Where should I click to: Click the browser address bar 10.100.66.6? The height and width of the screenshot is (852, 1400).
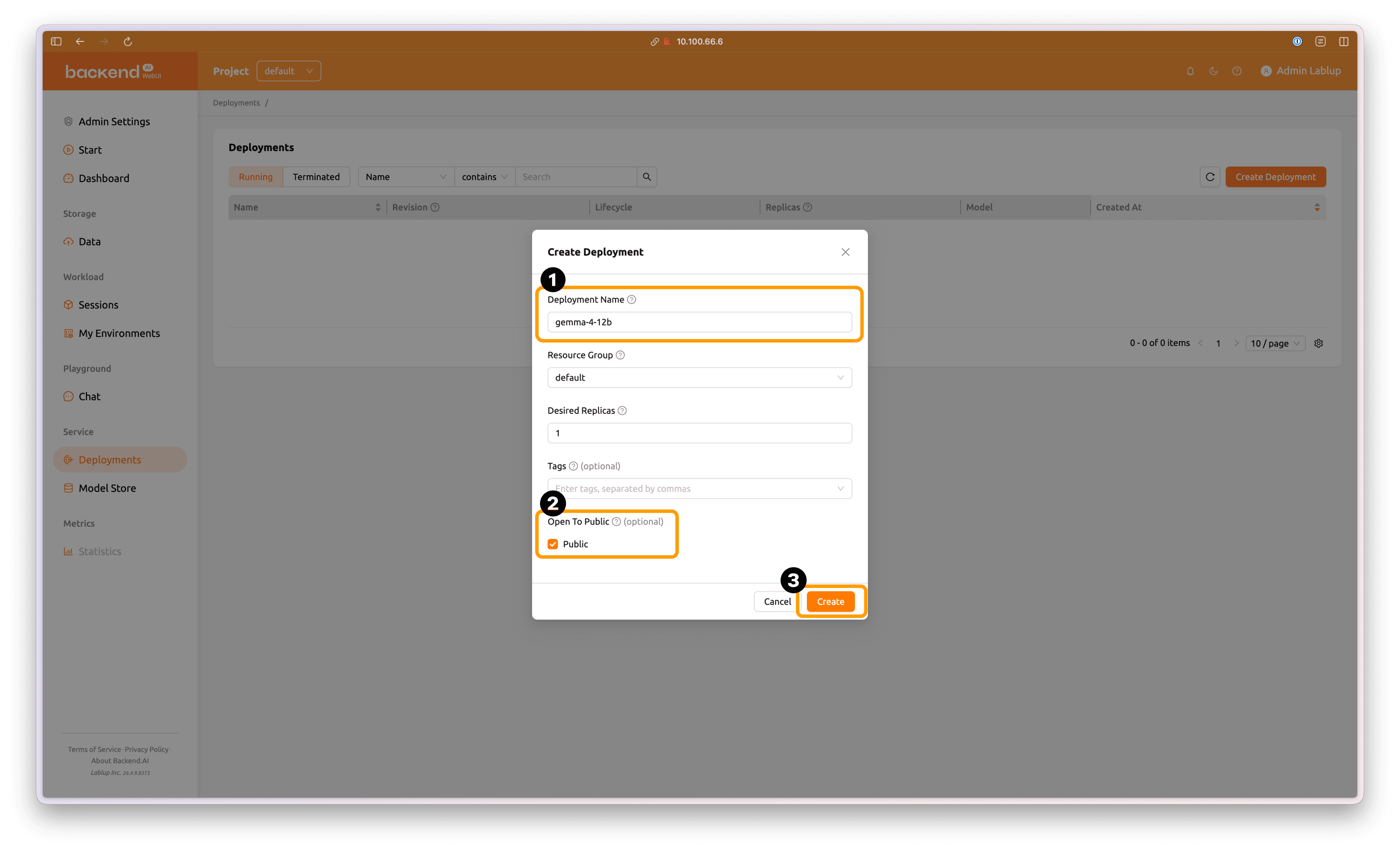click(x=699, y=41)
